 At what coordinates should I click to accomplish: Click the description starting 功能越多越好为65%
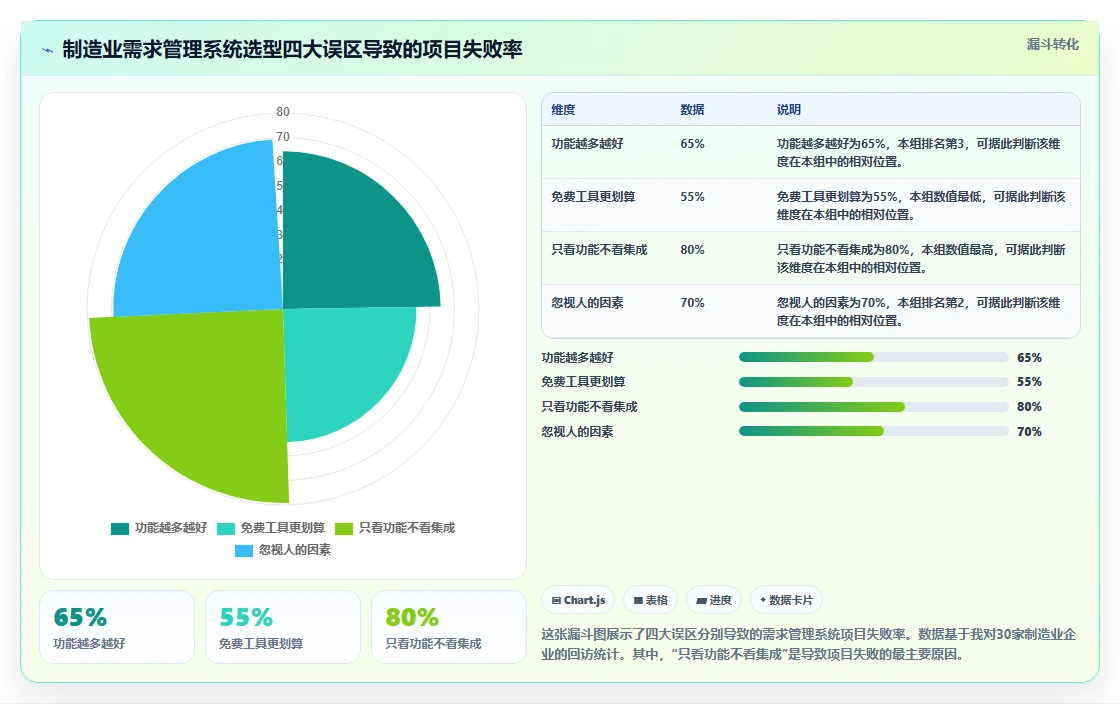tap(919, 152)
